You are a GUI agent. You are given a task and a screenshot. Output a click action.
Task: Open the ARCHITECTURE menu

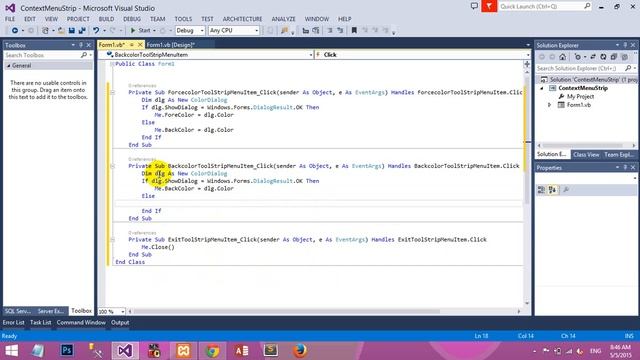pyautogui.click(x=242, y=19)
